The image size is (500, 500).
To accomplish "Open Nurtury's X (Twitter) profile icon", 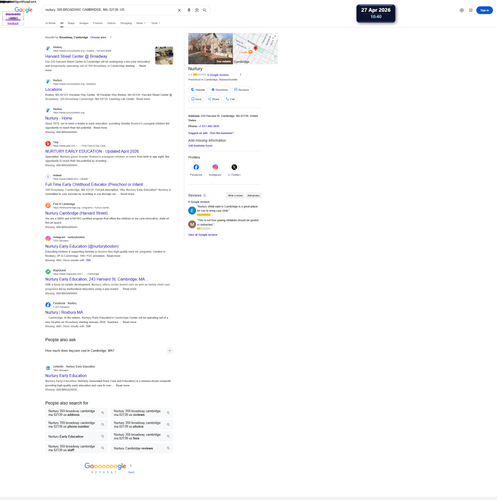I will click(234, 167).
